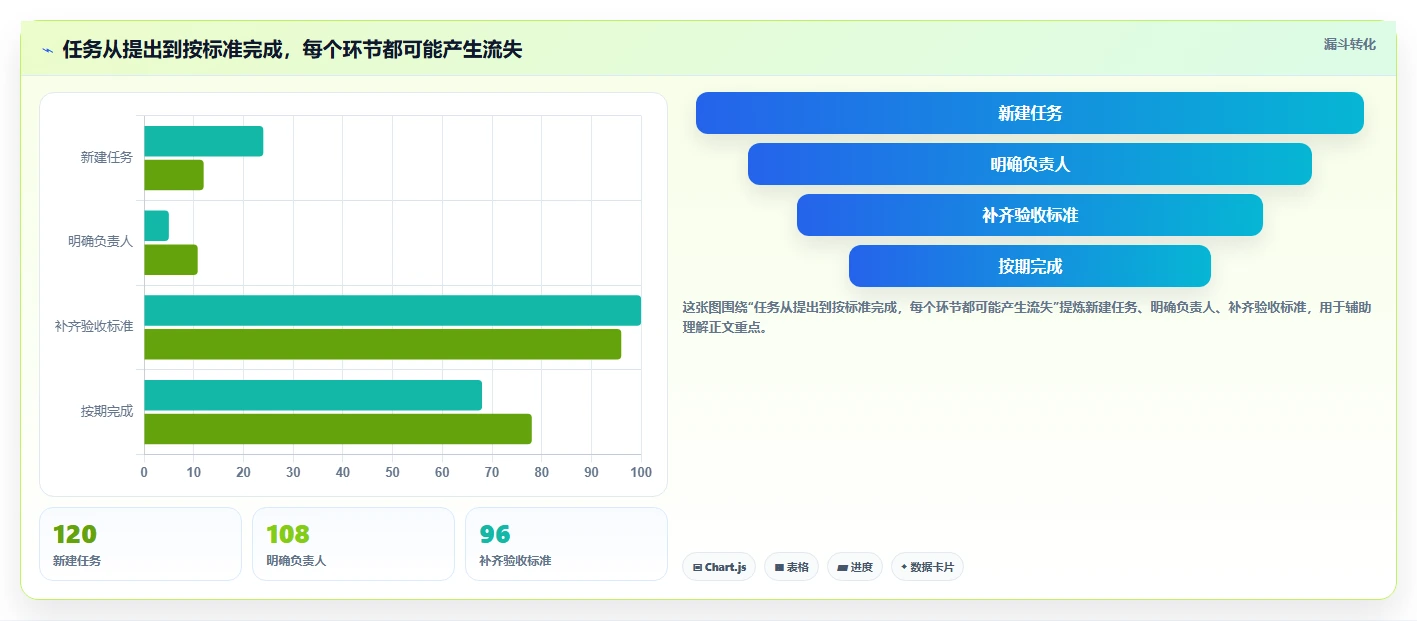This screenshot has height=621, width=1417.
Task: Select the 新建任务 funnel stage
Action: pyautogui.click(x=1030, y=113)
